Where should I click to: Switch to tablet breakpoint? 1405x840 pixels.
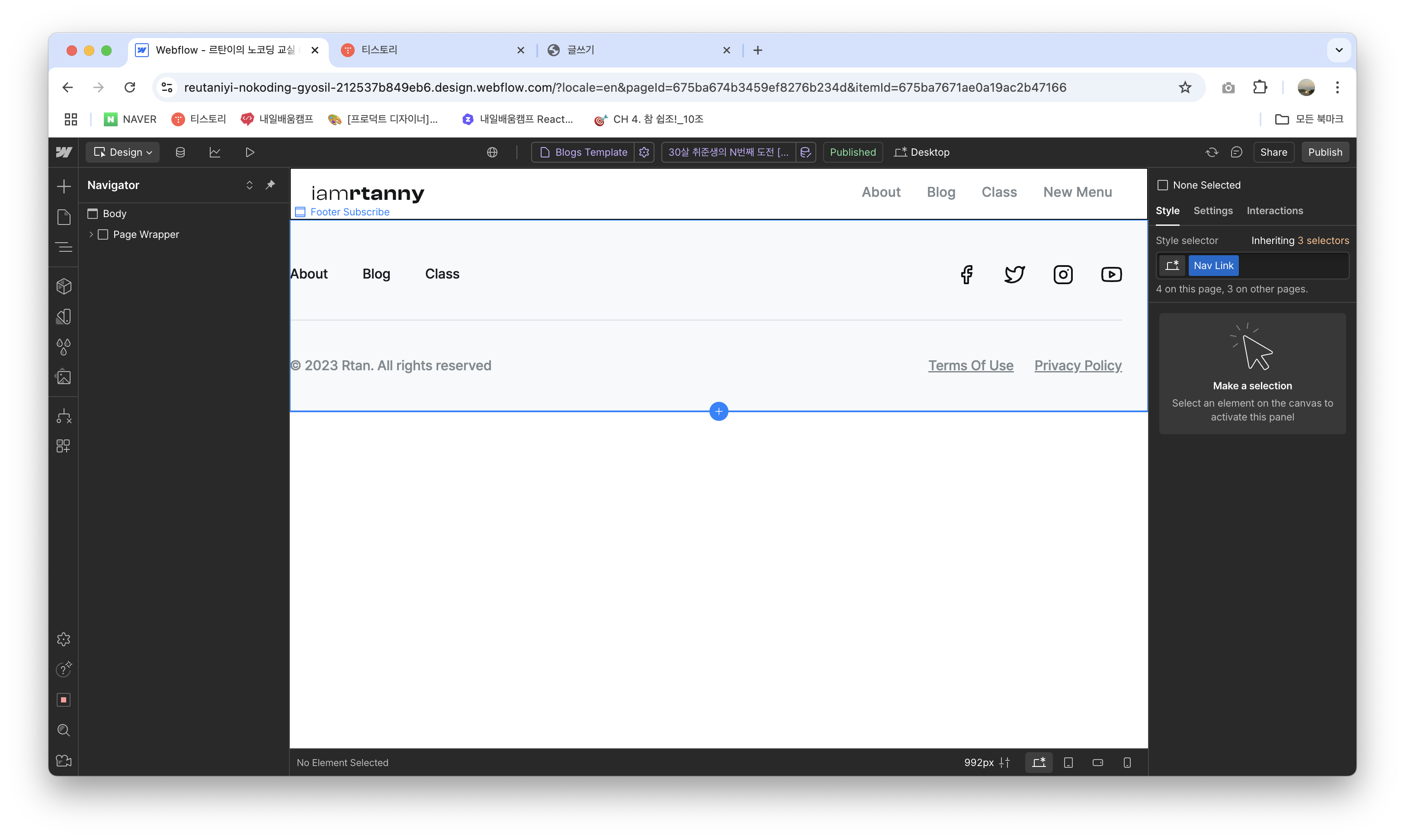pos(1068,763)
